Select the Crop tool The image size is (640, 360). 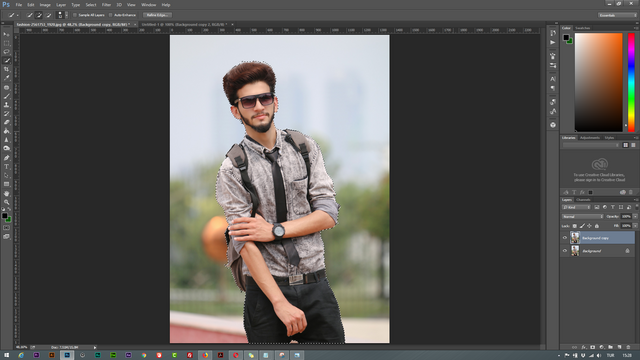pos(7,69)
